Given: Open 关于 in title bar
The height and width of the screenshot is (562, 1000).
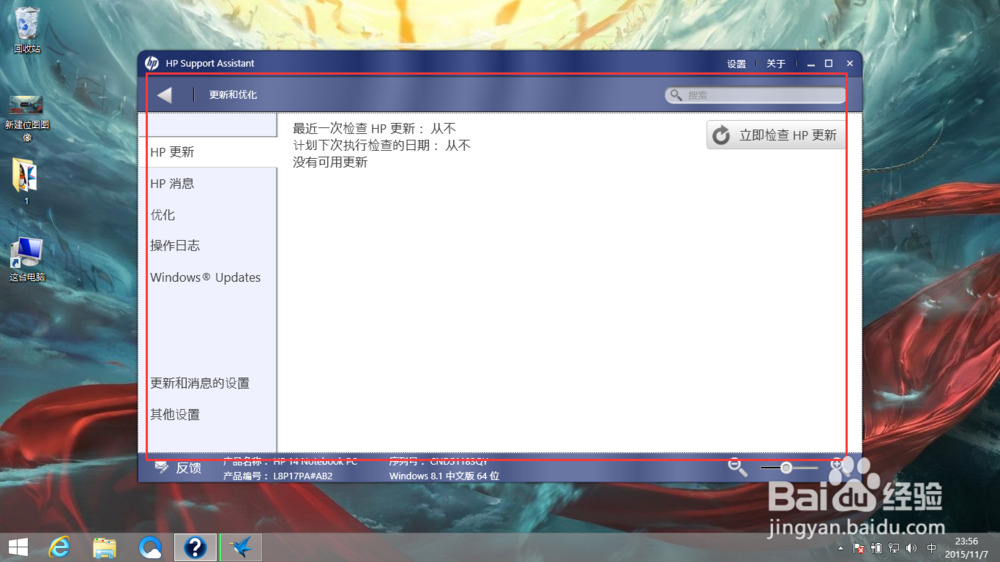Looking at the screenshot, I should pos(776,64).
